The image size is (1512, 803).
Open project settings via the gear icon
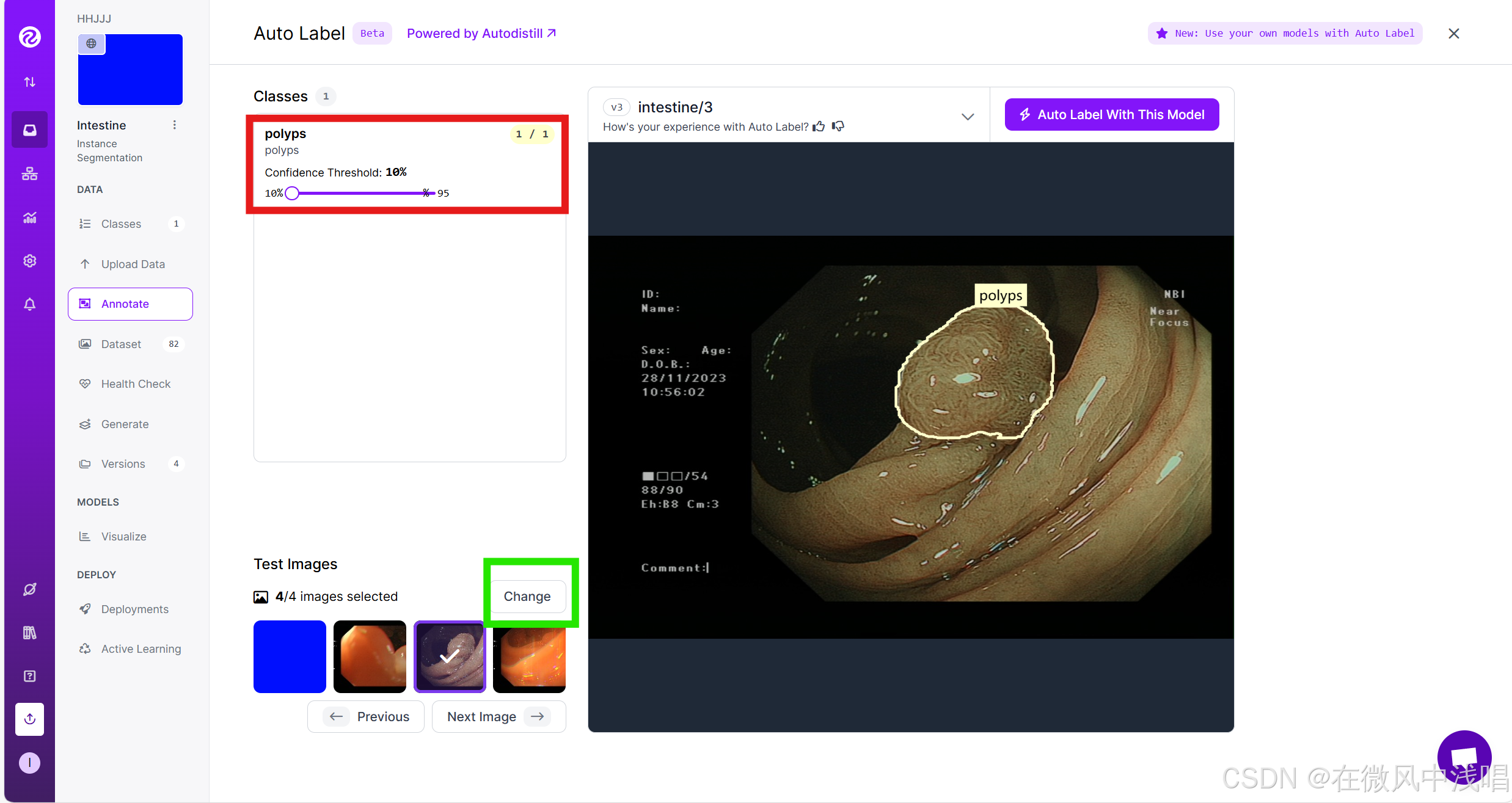pyautogui.click(x=29, y=260)
